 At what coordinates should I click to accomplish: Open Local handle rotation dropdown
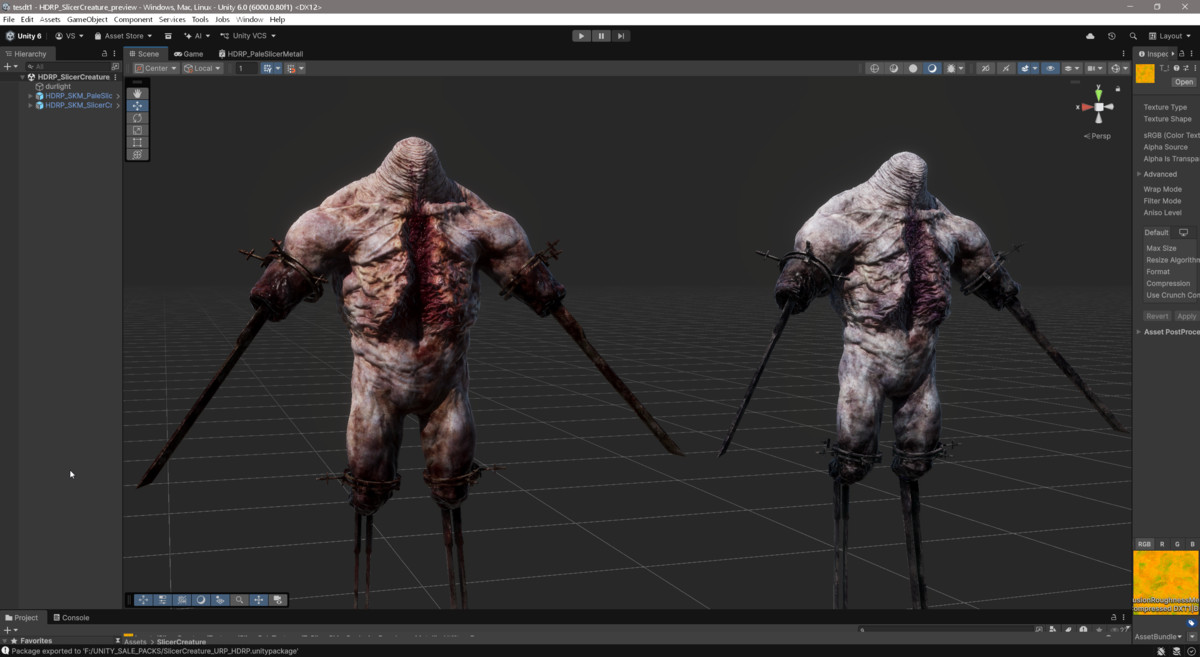click(203, 68)
